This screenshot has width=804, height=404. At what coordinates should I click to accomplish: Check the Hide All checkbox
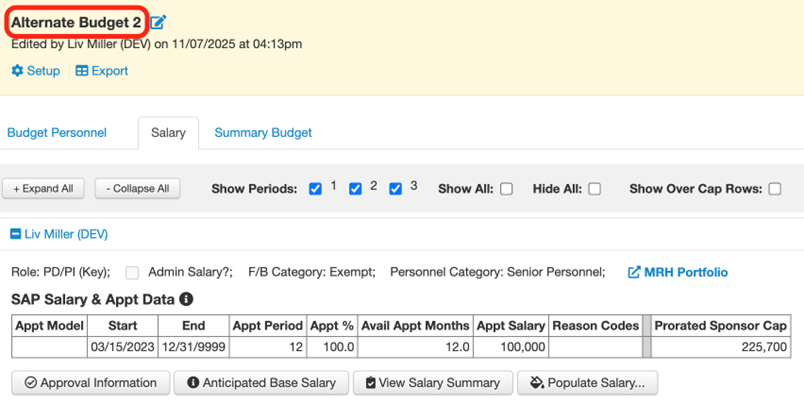click(x=594, y=189)
